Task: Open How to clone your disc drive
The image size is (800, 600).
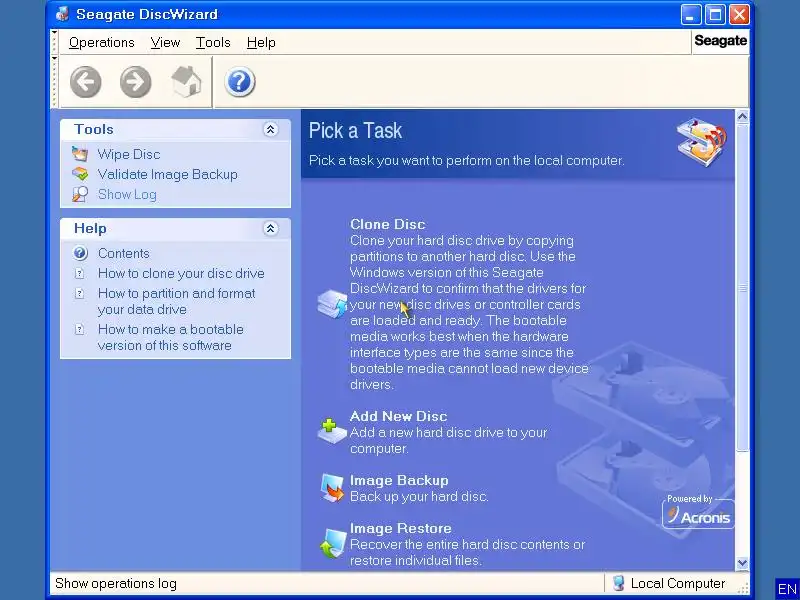Action: coord(181,273)
